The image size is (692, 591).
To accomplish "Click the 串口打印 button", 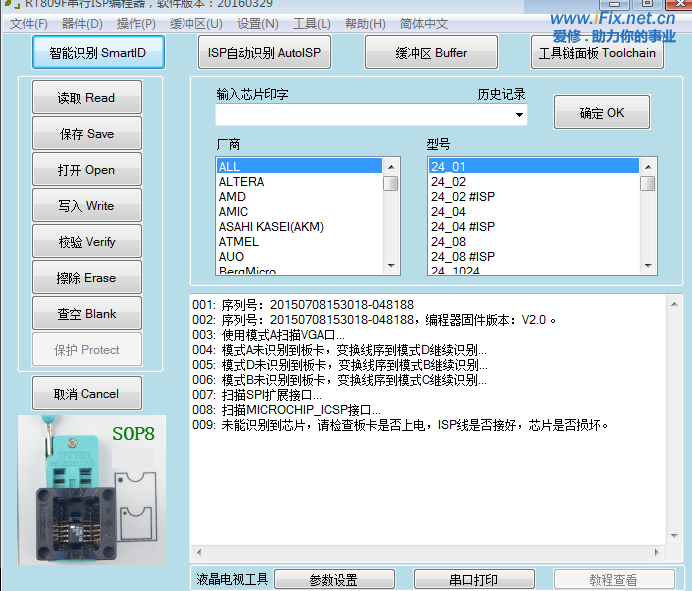I will [474, 579].
